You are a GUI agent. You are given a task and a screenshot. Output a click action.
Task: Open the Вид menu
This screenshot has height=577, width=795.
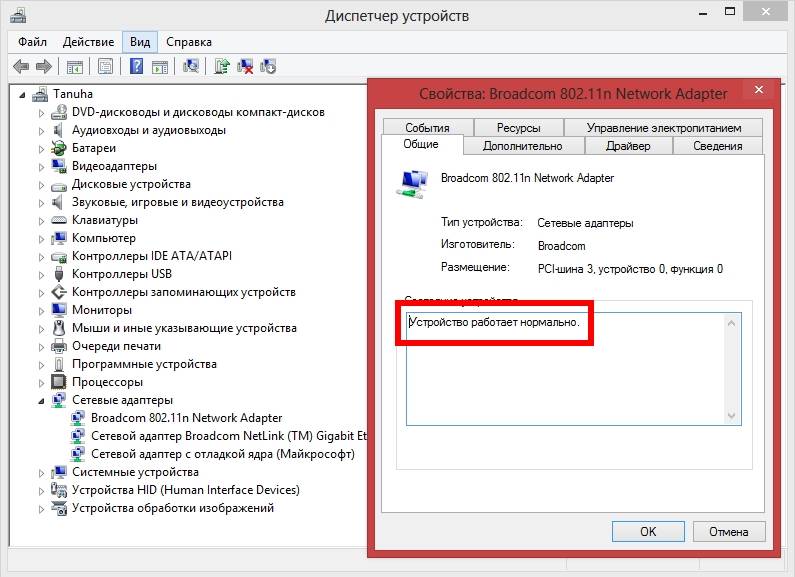point(140,42)
